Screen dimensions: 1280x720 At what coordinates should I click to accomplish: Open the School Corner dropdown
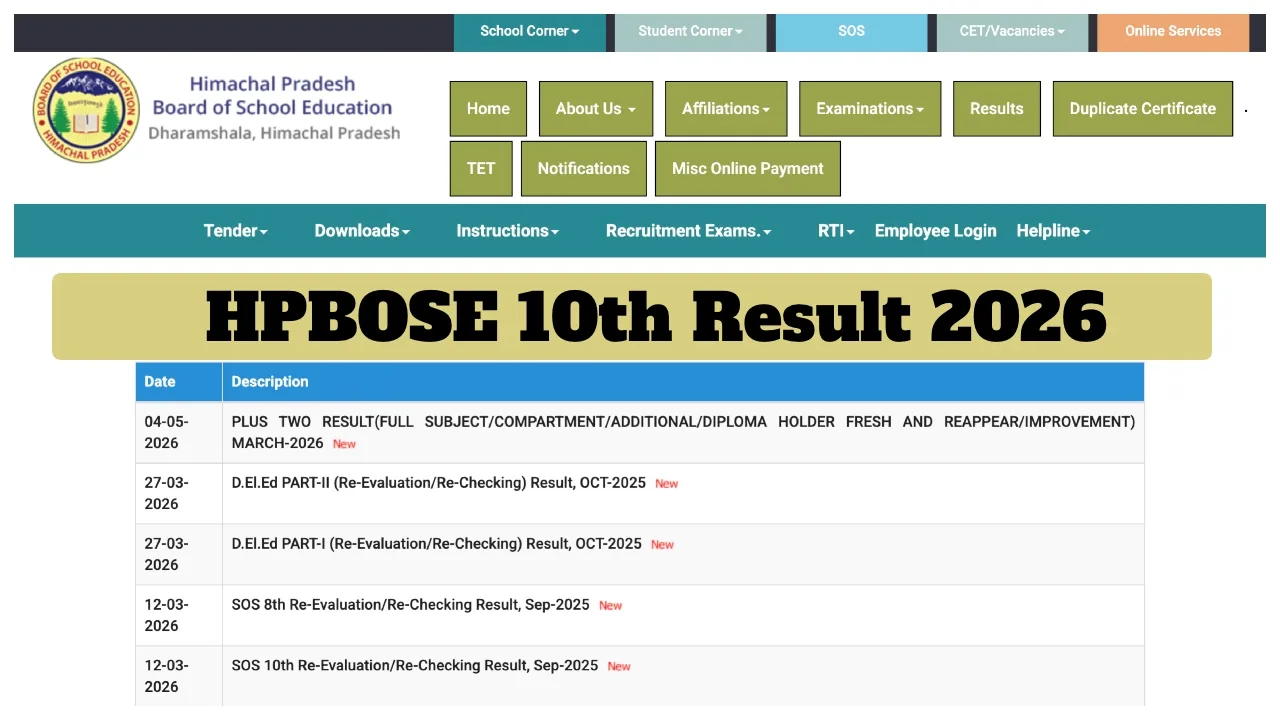[x=530, y=31]
